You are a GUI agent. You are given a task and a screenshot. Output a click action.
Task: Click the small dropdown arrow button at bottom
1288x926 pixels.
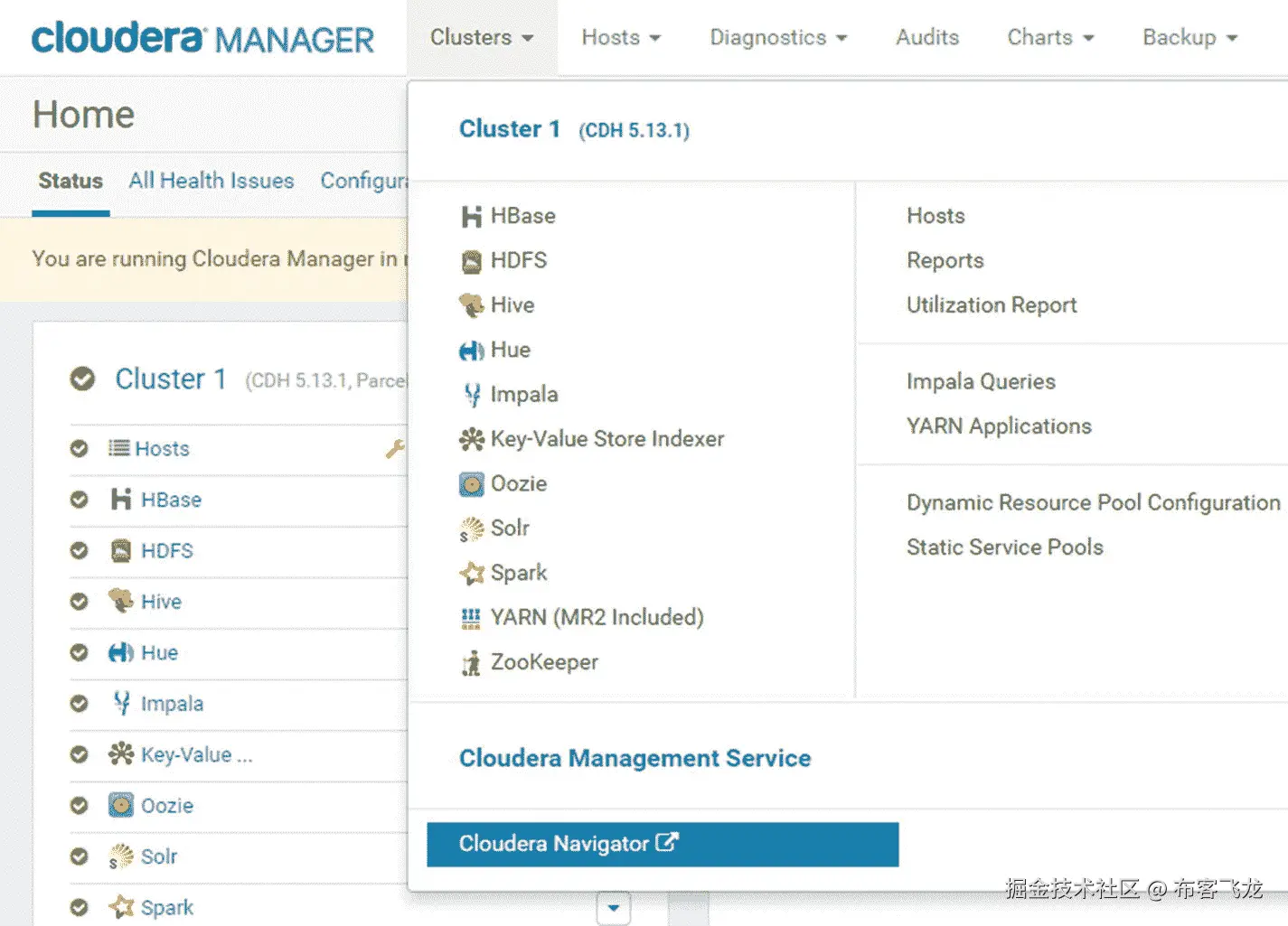click(x=614, y=908)
